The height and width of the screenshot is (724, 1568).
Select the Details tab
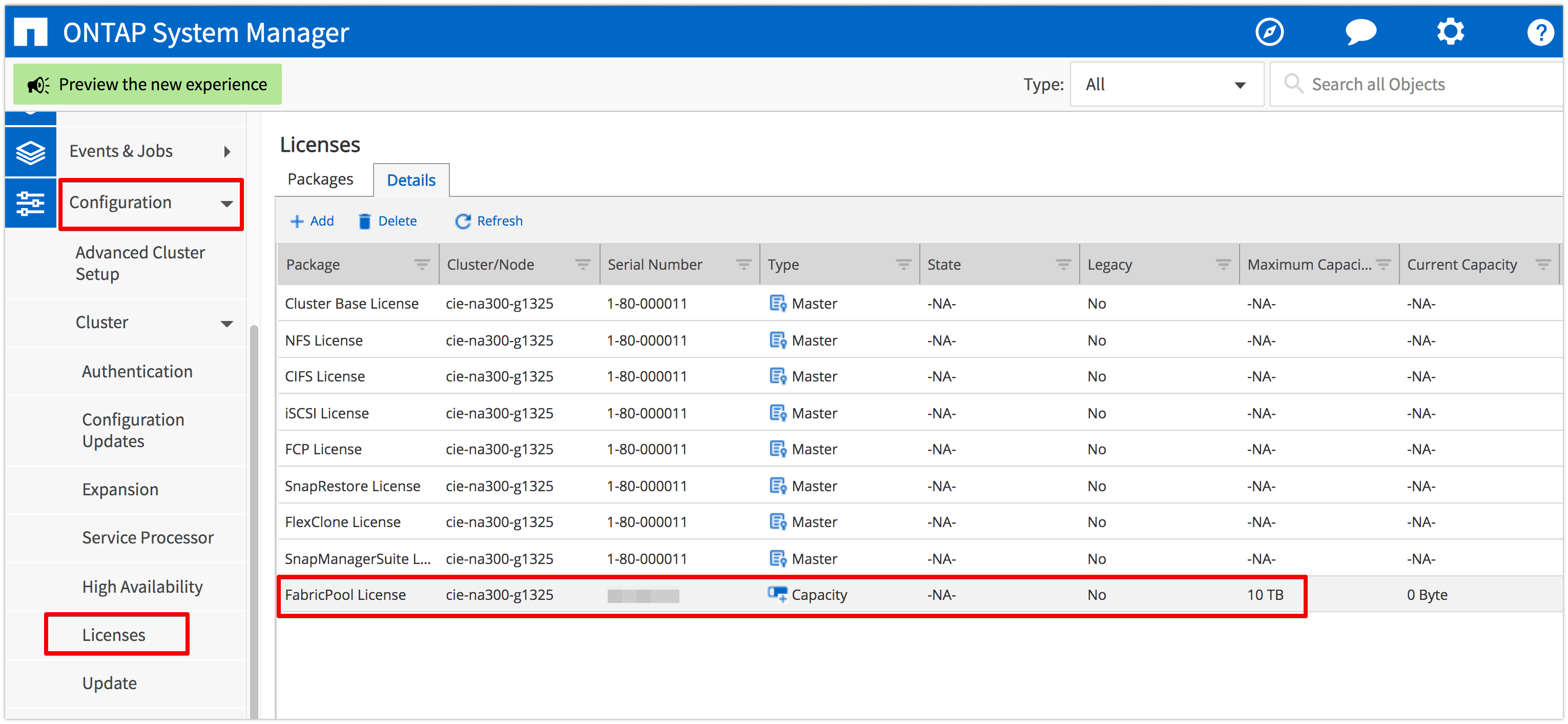pos(411,179)
